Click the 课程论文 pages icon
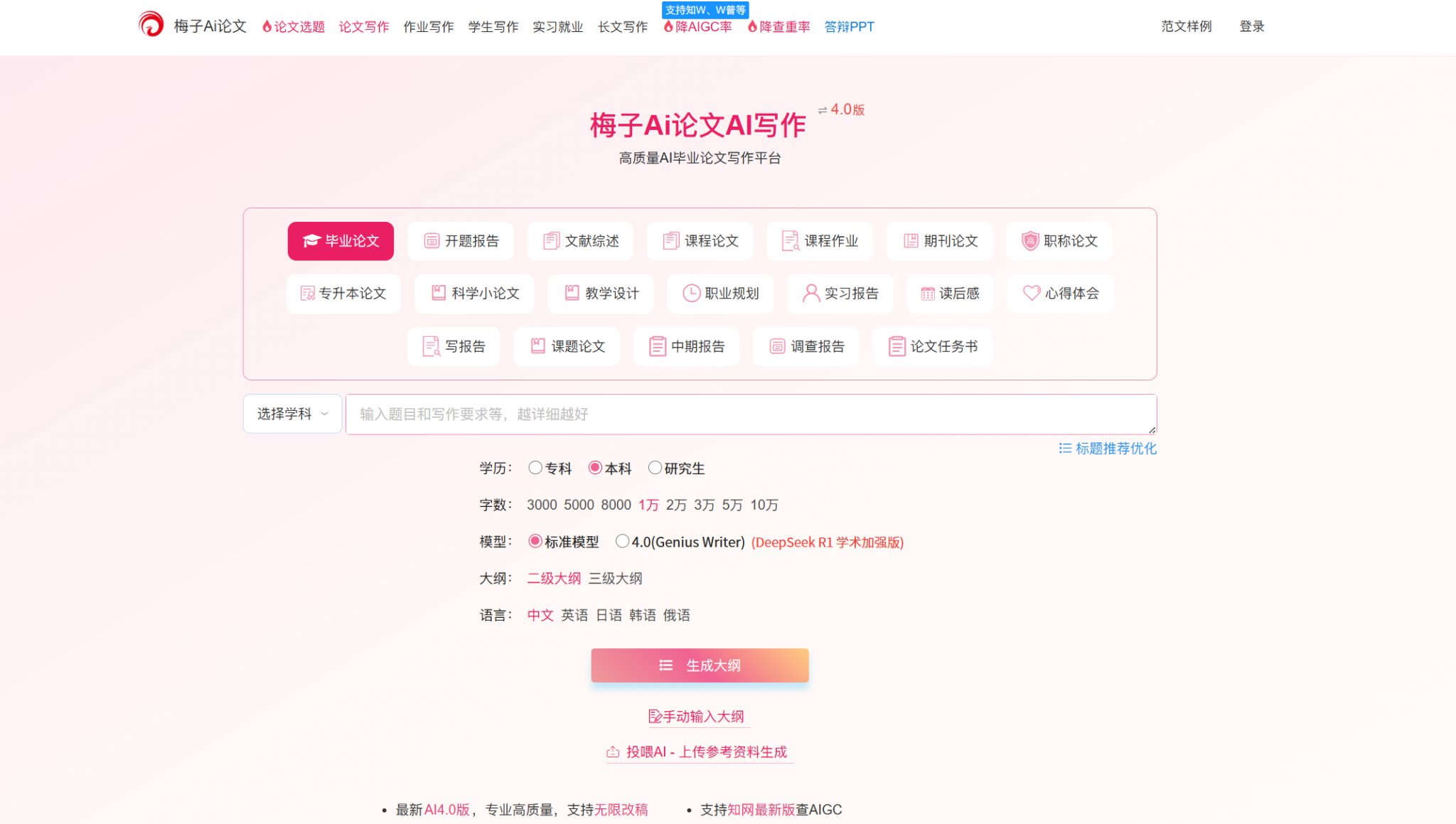Screen dimensions: 1456x824 coord(671,241)
